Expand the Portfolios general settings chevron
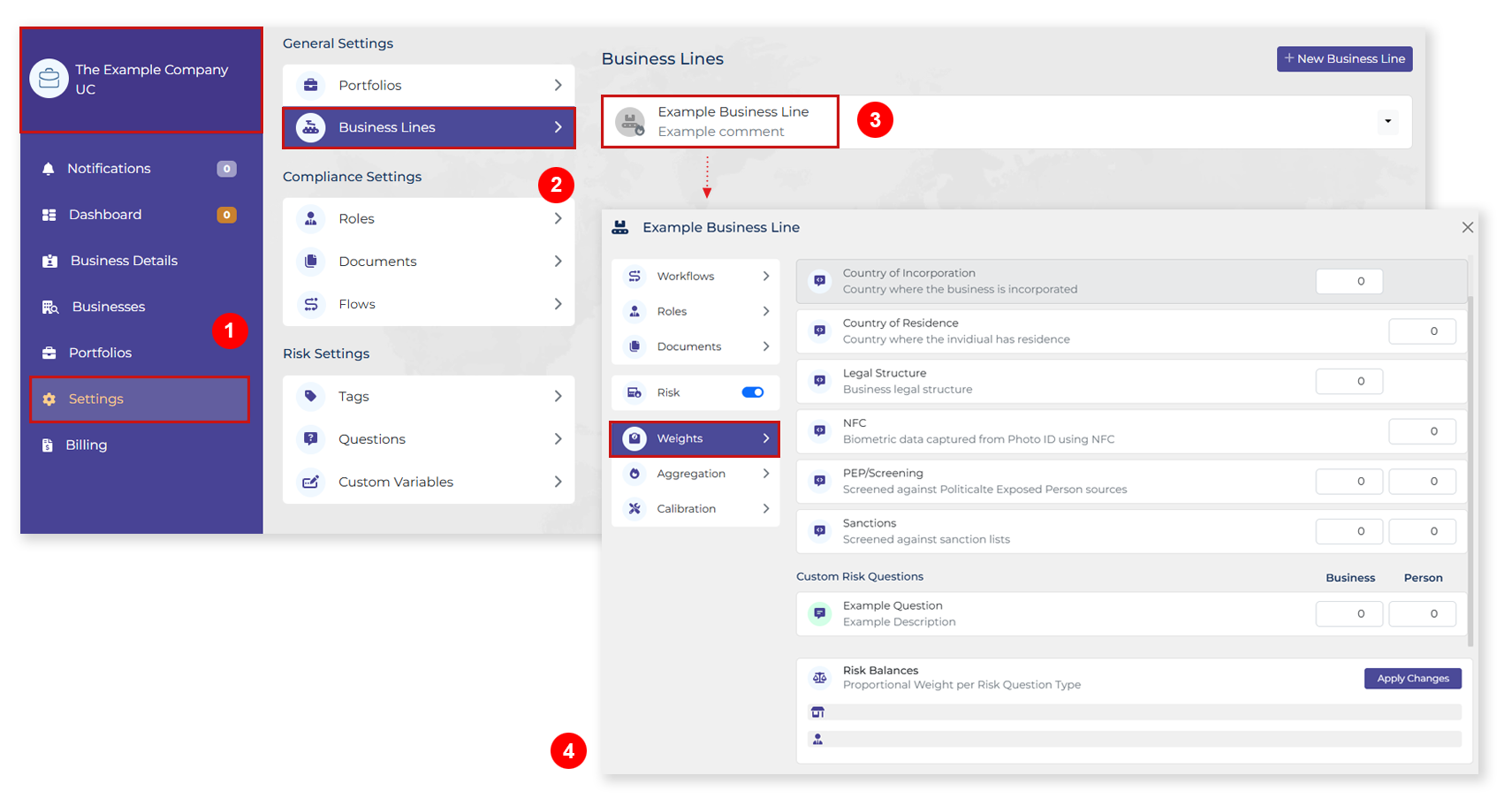The width and height of the screenshot is (1512, 806). (558, 85)
